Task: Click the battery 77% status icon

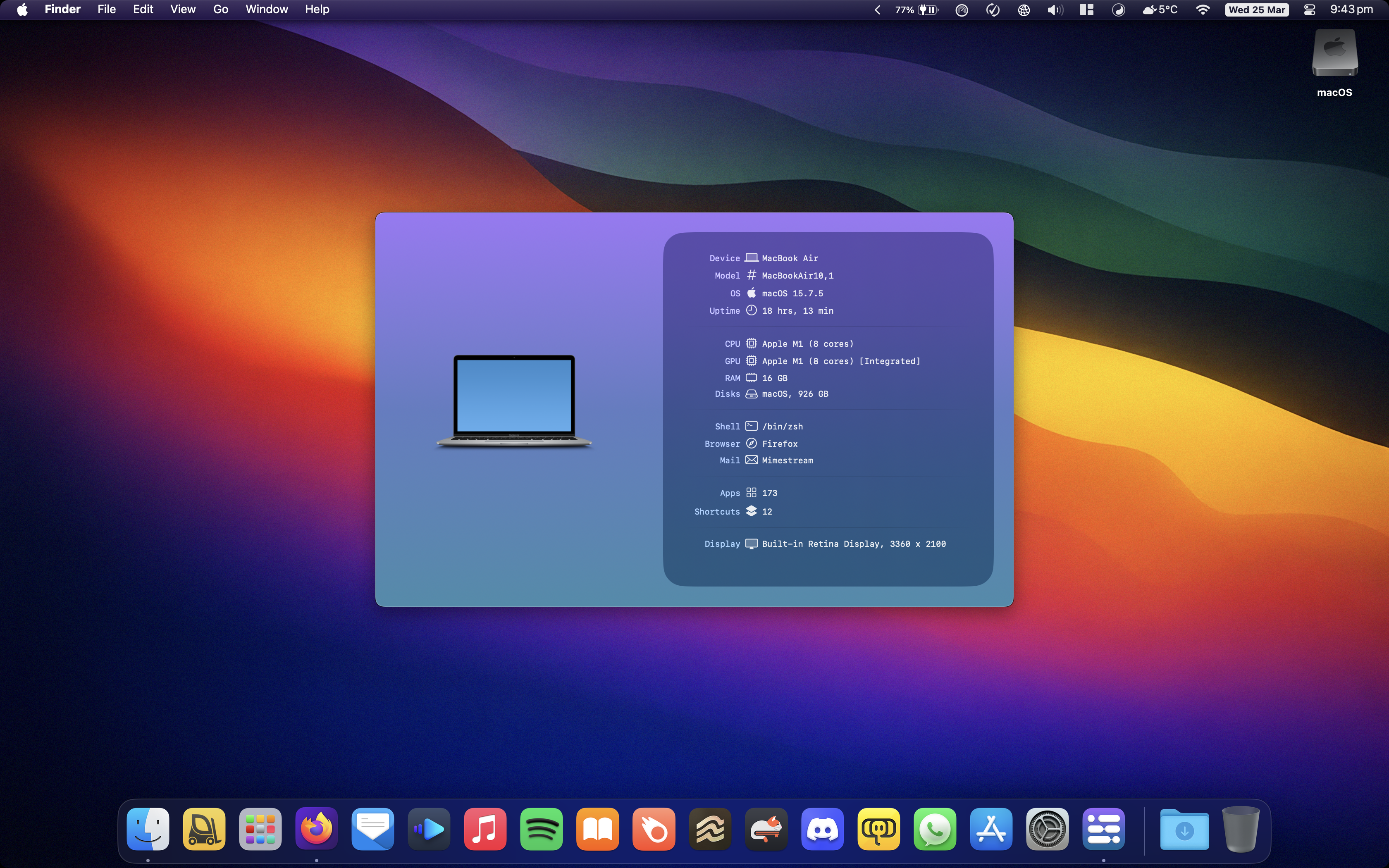Action: tap(916, 10)
